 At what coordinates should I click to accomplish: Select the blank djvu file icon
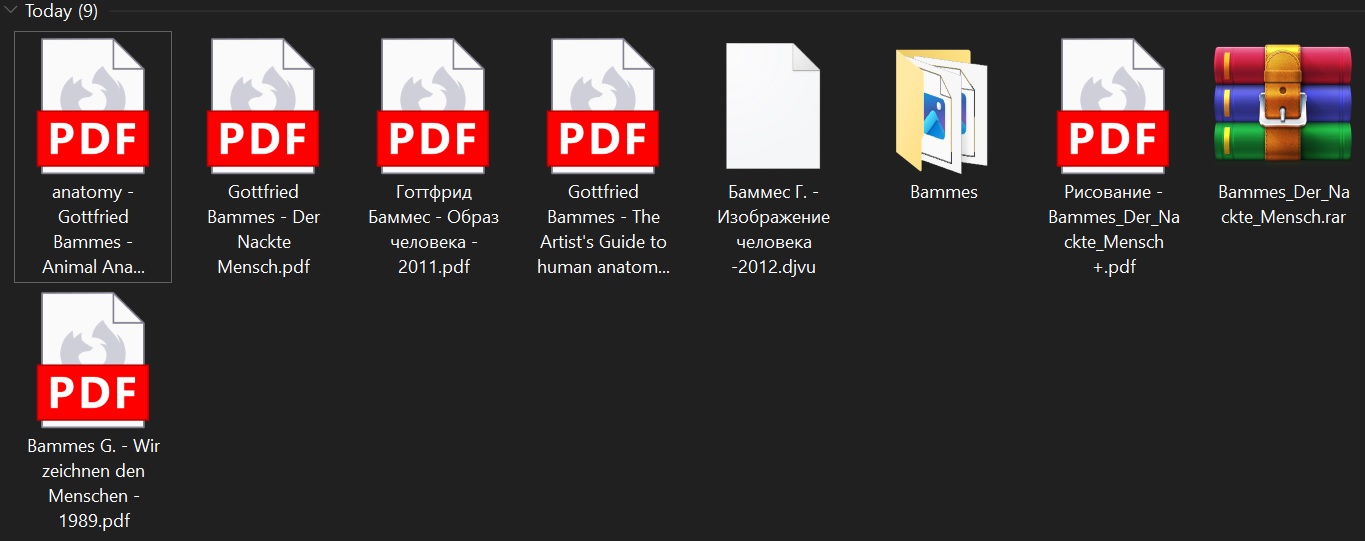tap(773, 105)
